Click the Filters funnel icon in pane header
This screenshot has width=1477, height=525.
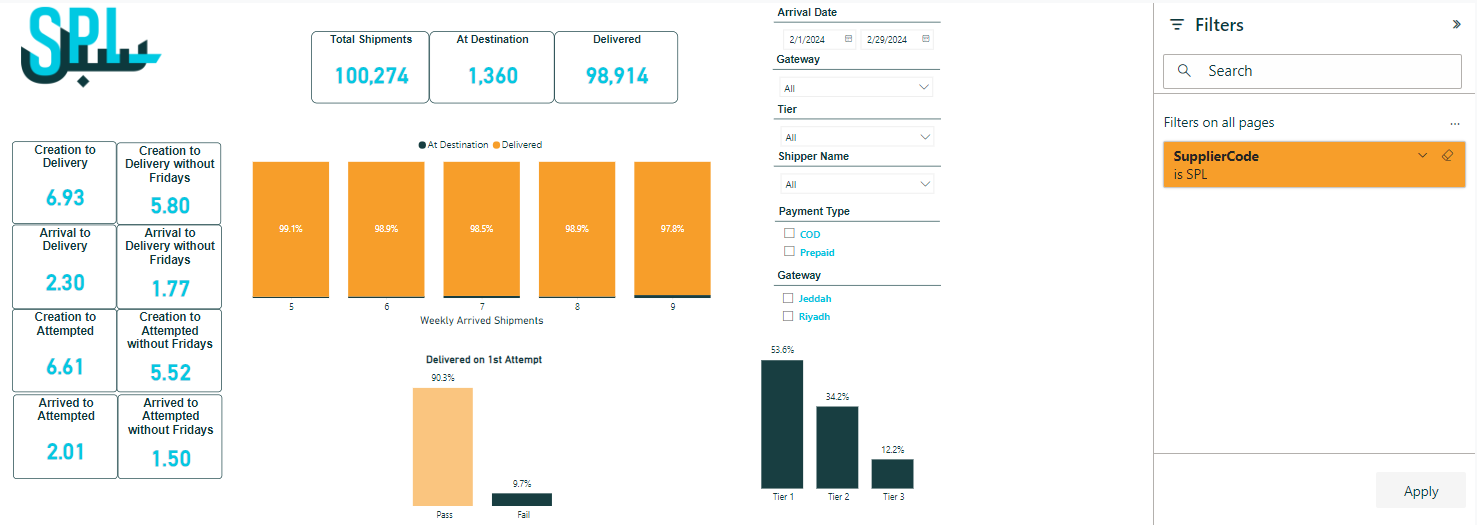[x=1177, y=25]
